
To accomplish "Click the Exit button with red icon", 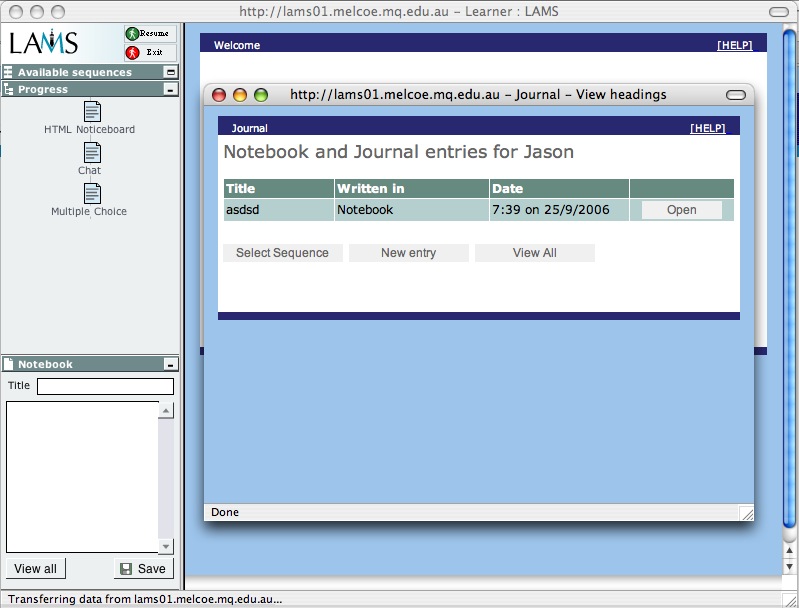I will [x=150, y=52].
